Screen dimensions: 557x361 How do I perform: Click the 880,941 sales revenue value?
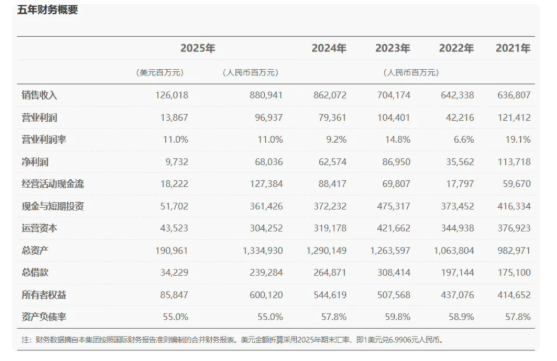[266, 95]
